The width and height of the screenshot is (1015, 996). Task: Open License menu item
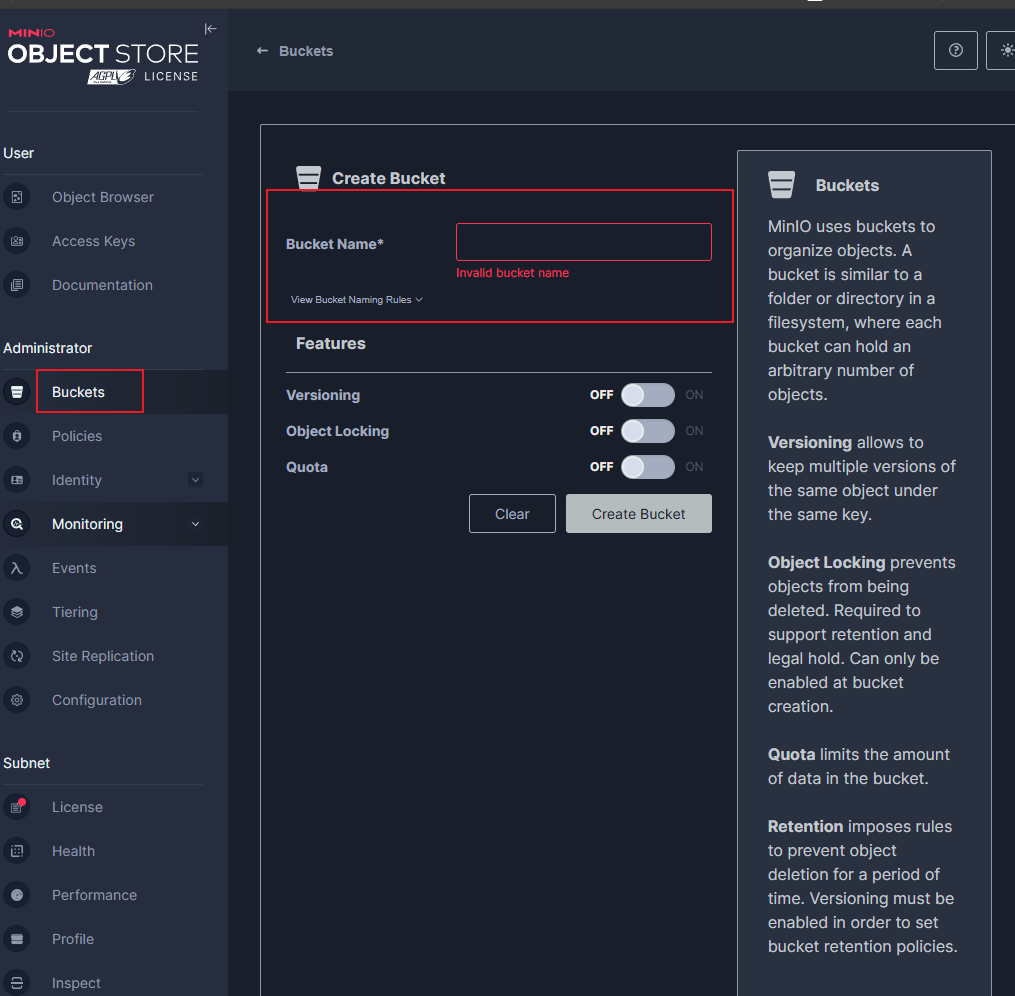click(77, 807)
